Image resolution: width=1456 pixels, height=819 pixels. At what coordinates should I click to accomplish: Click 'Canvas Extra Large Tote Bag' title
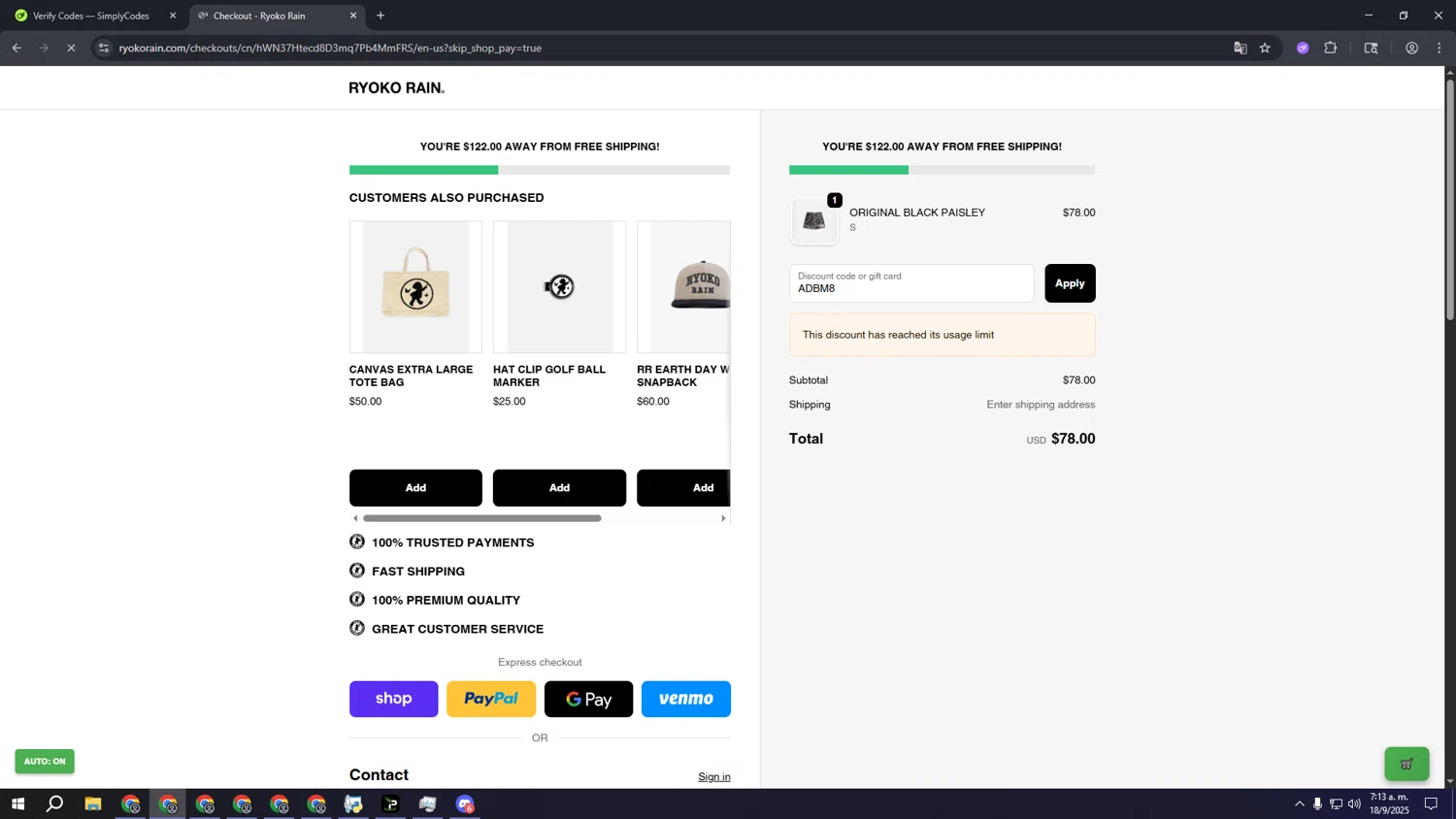(411, 376)
